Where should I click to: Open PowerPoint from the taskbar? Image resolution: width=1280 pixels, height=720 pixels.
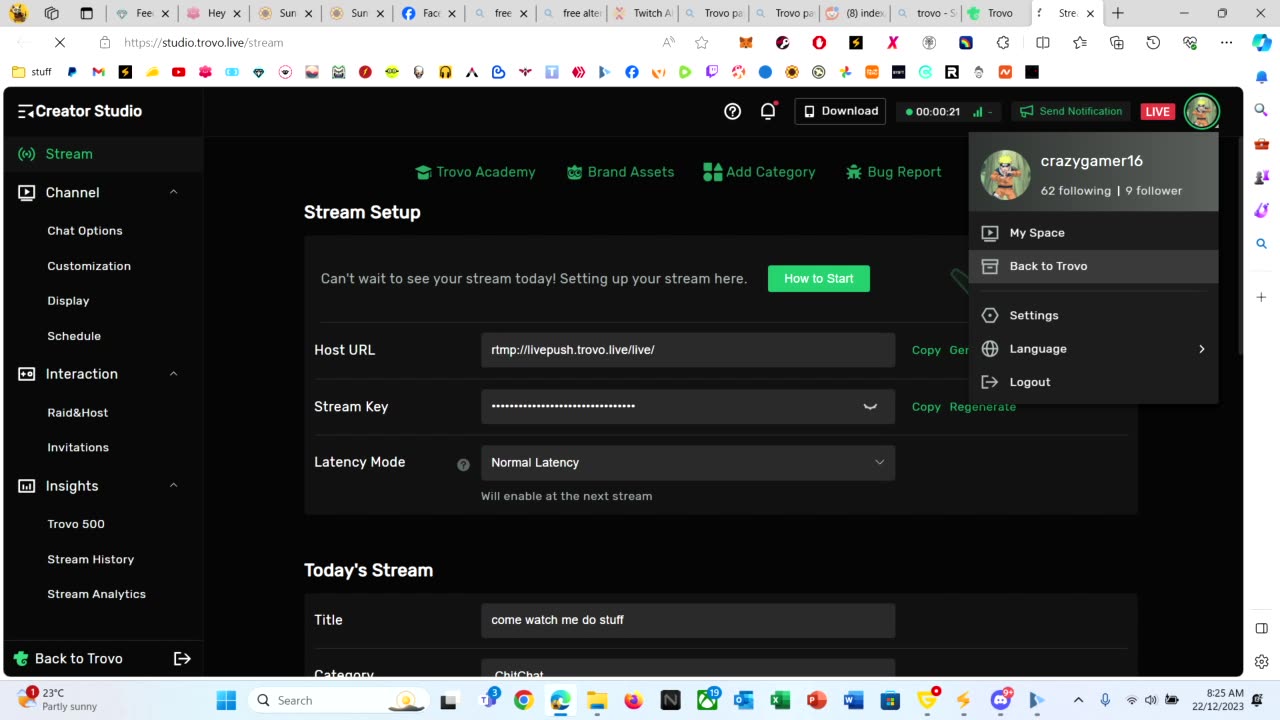coord(816,700)
